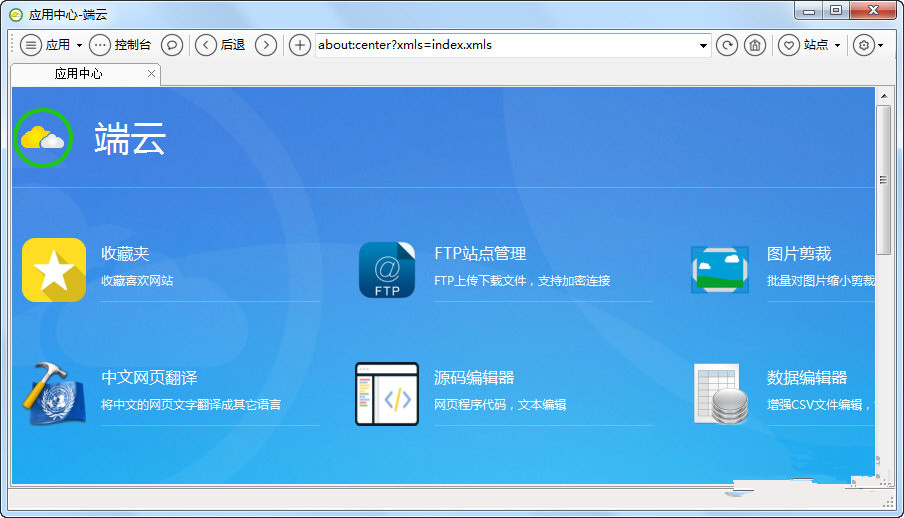Open the 数据编辑器 database icon
This screenshot has width=904, height=518.
click(x=719, y=394)
